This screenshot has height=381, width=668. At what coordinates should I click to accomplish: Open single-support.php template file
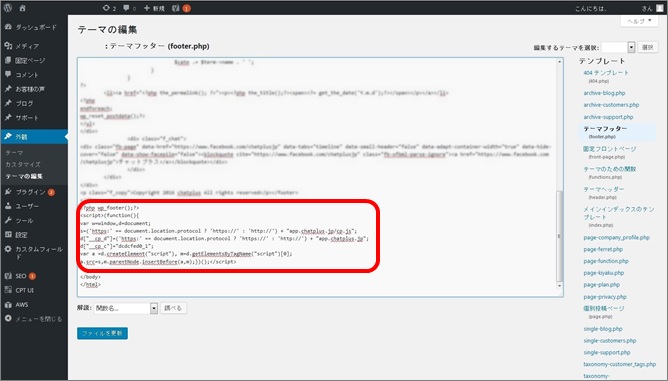click(x=607, y=352)
